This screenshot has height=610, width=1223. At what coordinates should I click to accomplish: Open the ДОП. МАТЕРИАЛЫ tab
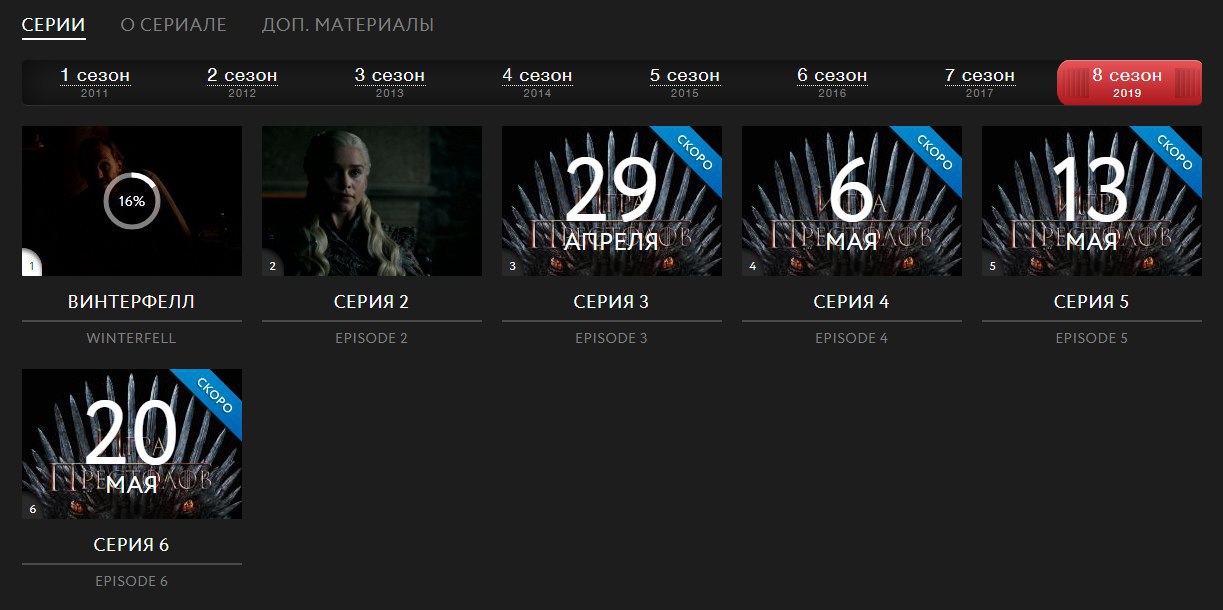pyautogui.click(x=348, y=25)
